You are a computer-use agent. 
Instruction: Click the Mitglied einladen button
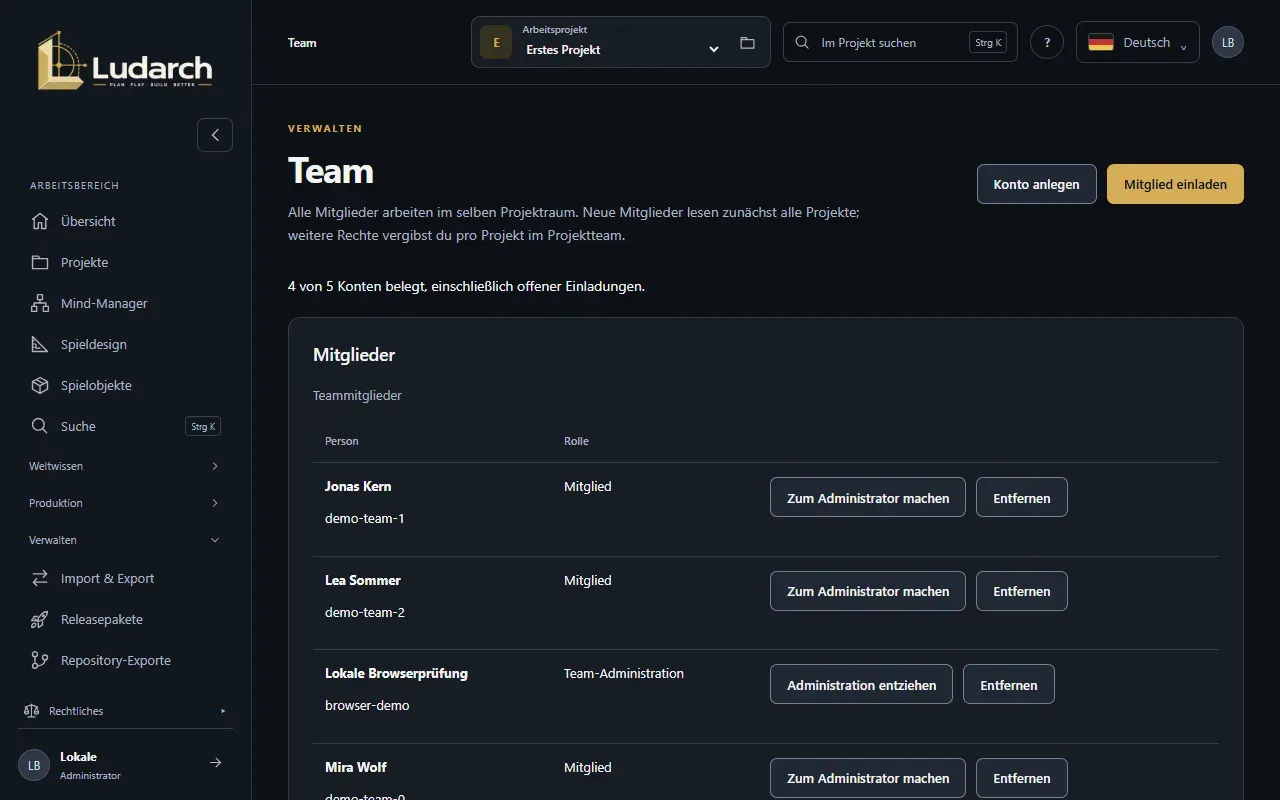pyautogui.click(x=1175, y=184)
